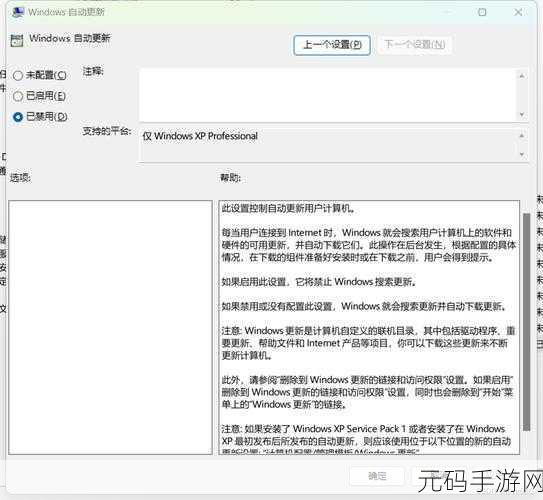The width and height of the screenshot is (543, 500).
Task: Click the Windows 自动更新 policy heading text
Action: pos(70,38)
